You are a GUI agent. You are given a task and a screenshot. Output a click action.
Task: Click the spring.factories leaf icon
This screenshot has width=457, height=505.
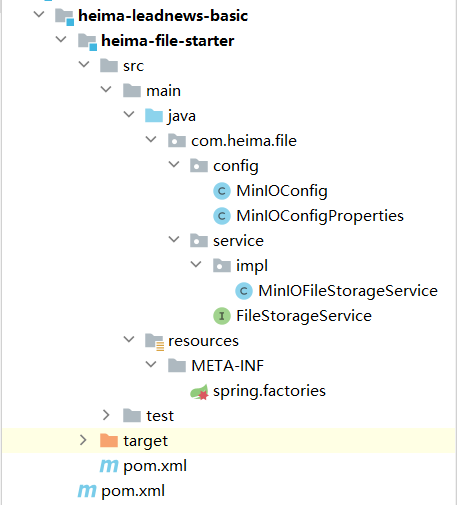[x=199, y=392]
